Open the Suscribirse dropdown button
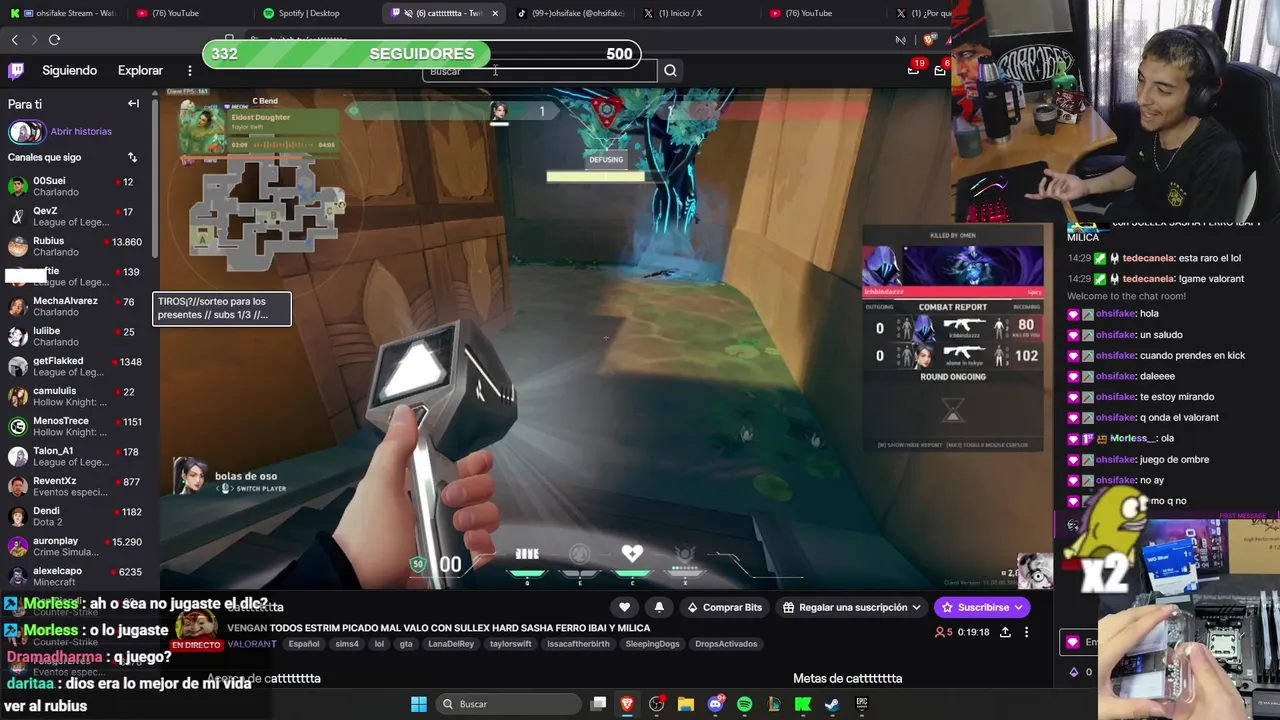This screenshot has width=1280, height=720. 983,607
